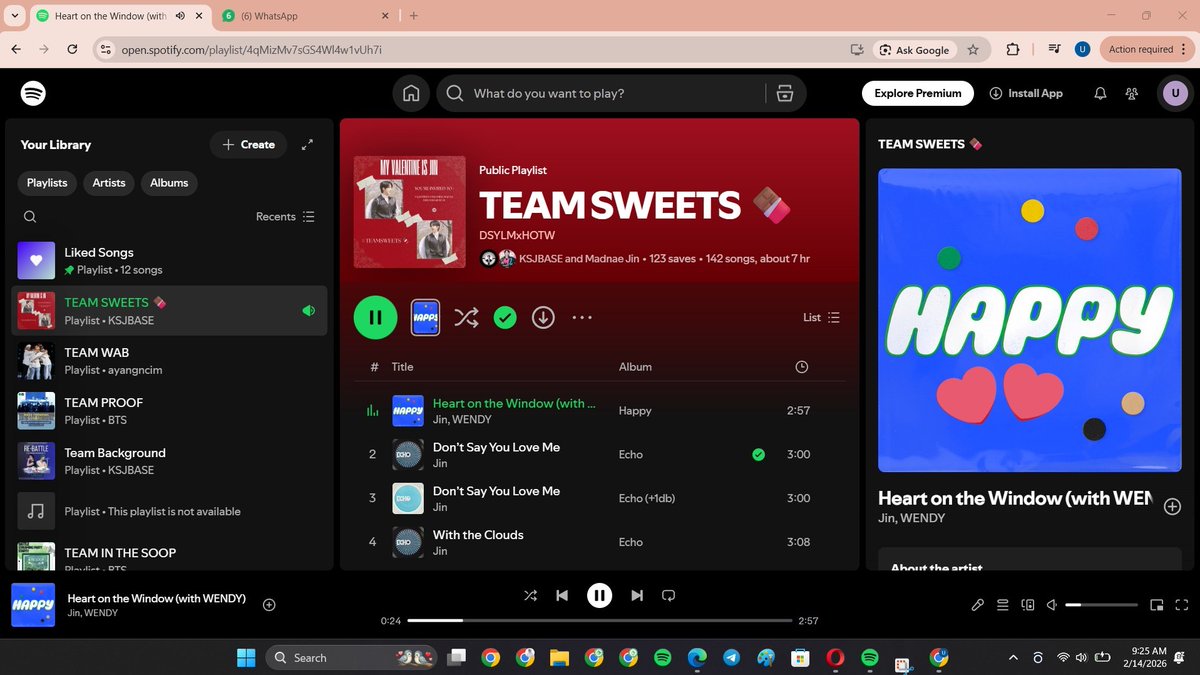Select Don't Say You Love Me from Echo (+1db)
This screenshot has width=1200, height=675.
(599, 498)
